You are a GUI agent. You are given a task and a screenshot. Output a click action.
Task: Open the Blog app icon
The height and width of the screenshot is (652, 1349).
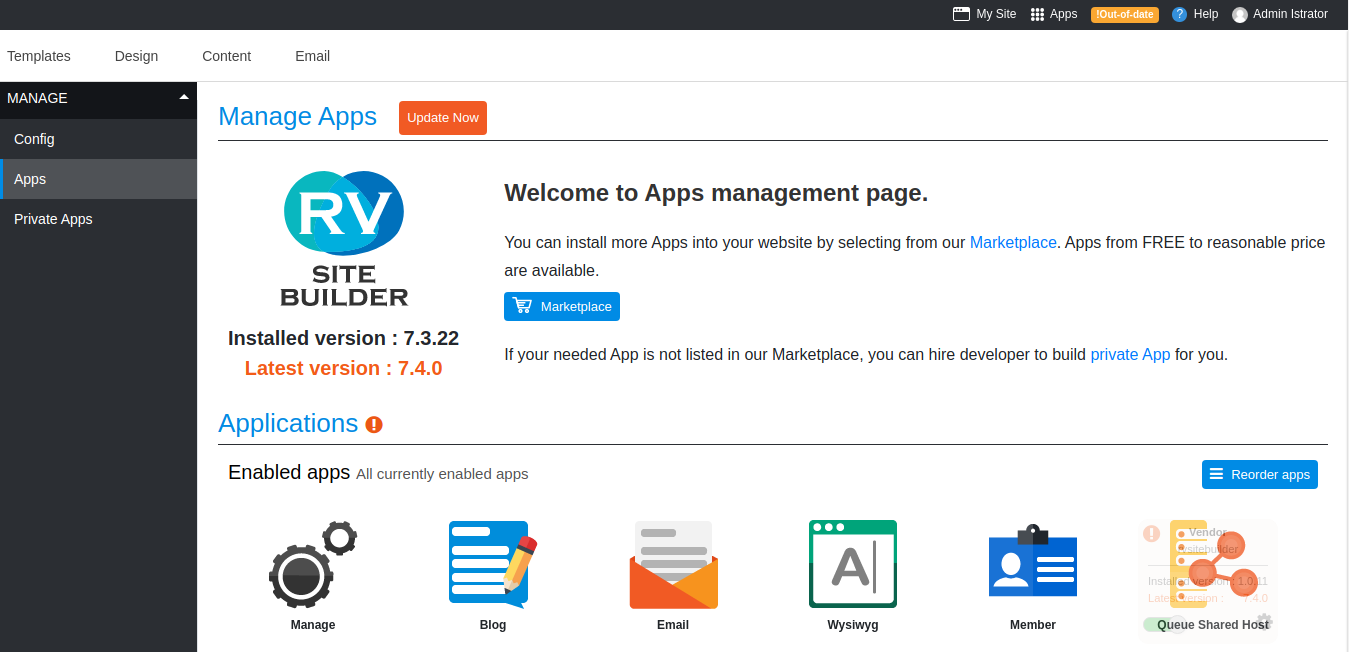coord(493,565)
